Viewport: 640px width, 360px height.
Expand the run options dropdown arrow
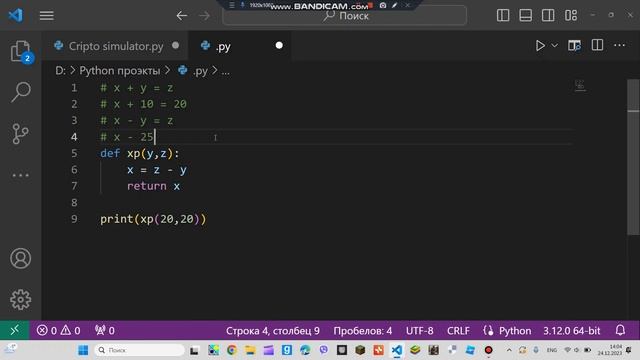(x=554, y=45)
